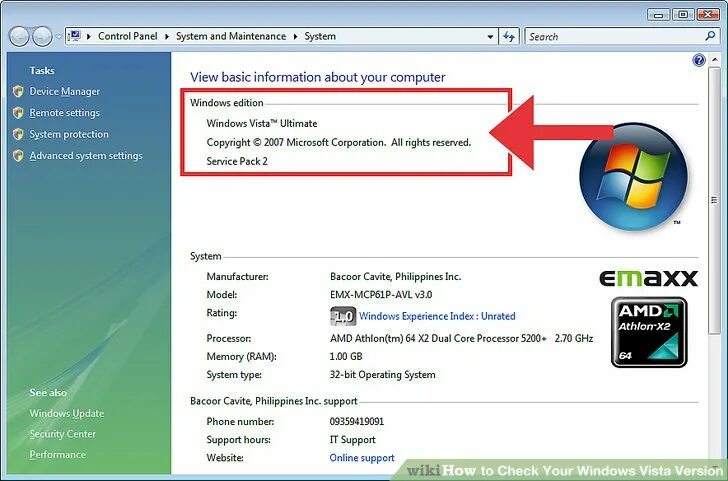
Task: Open the address bar history dropdown arrow
Action: [x=490, y=37]
